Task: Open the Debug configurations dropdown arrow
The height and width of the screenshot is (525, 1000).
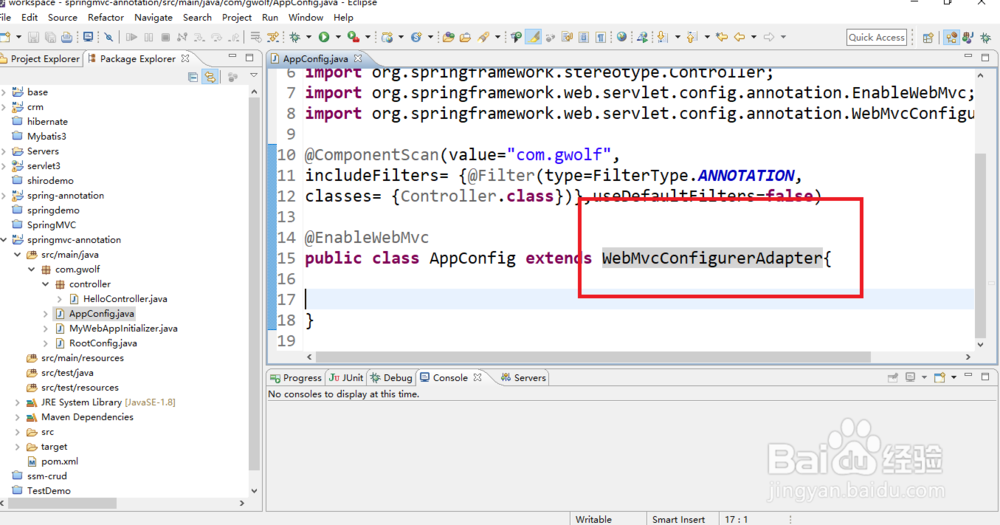Action: pos(309,37)
